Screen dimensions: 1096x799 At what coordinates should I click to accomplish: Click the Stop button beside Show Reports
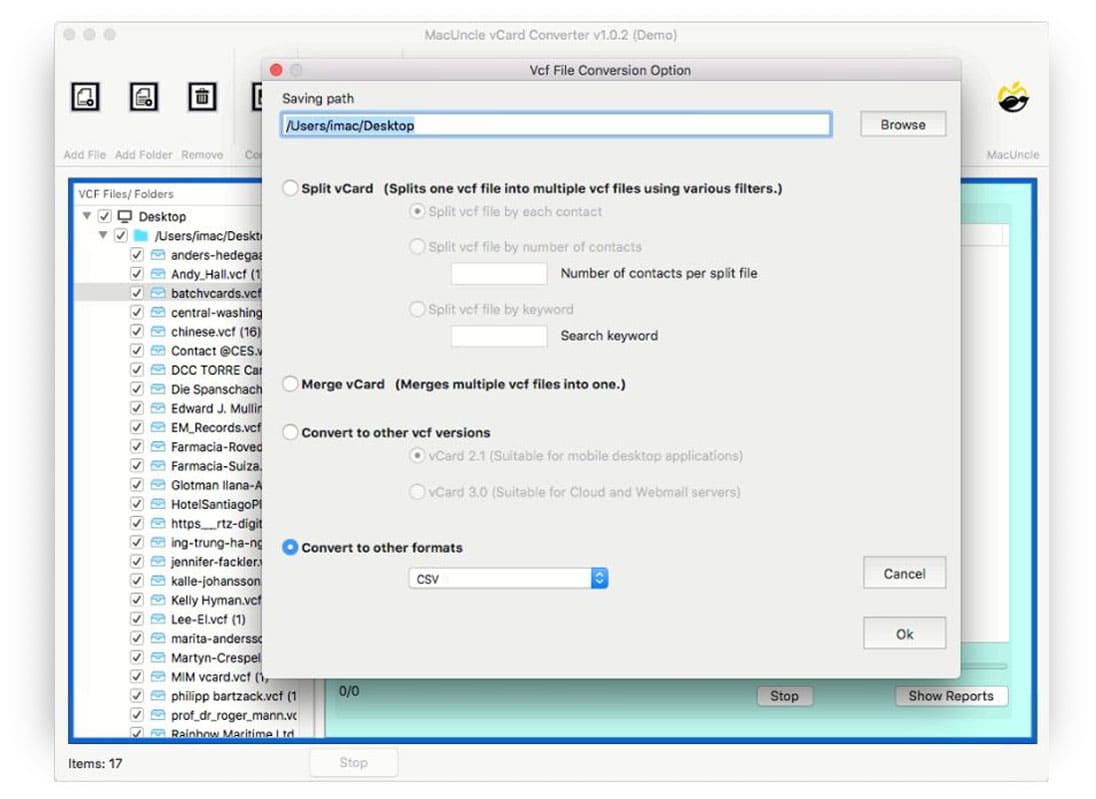coord(784,696)
